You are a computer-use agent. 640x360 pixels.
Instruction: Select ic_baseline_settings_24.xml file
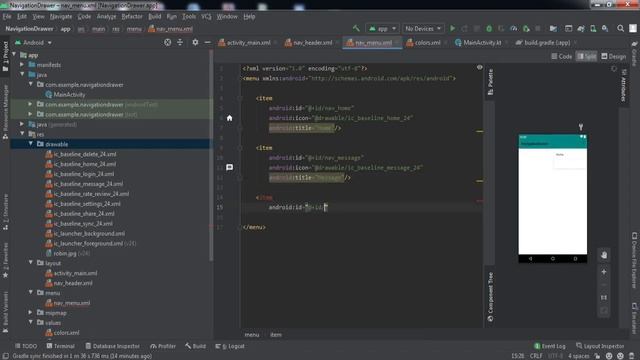click(87, 204)
